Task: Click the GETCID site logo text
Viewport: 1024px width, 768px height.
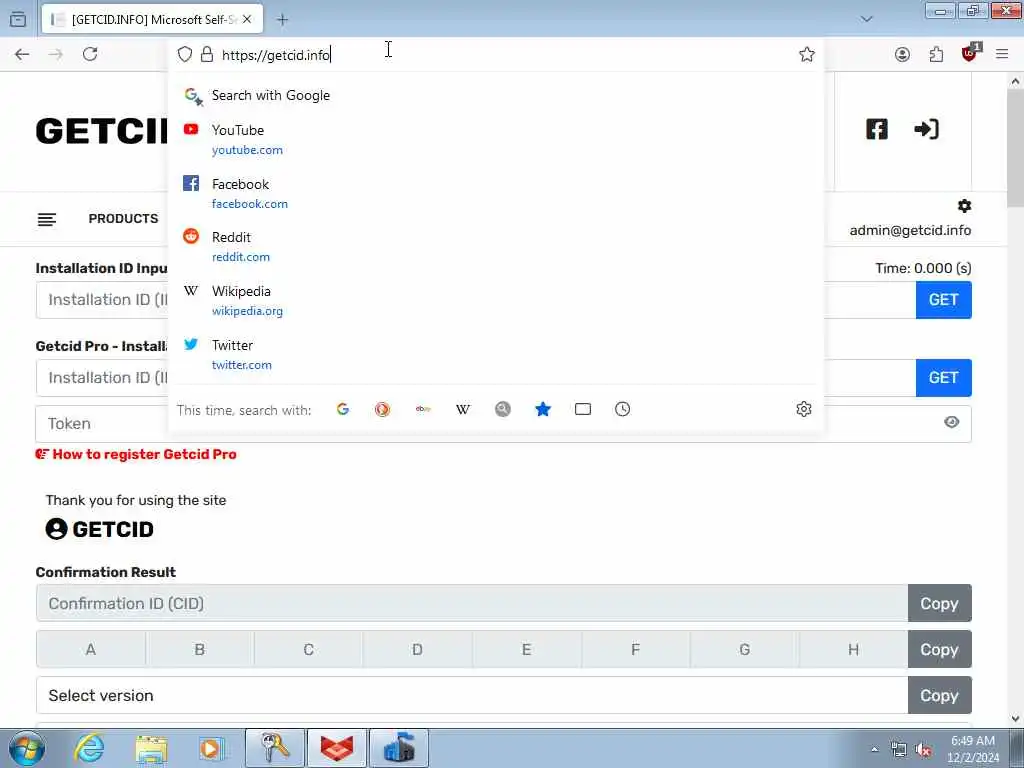Action: (103, 131)
